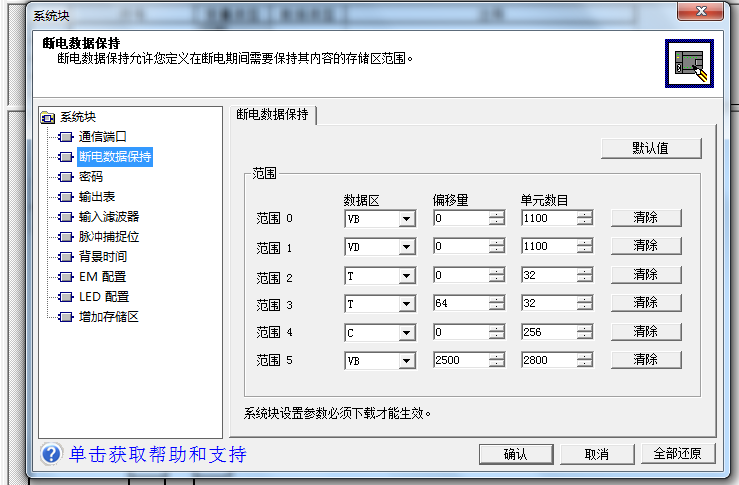Click 清除 for 范围 3
The width and height of the screenshot is (739, 485).
[x=645, y=303]
